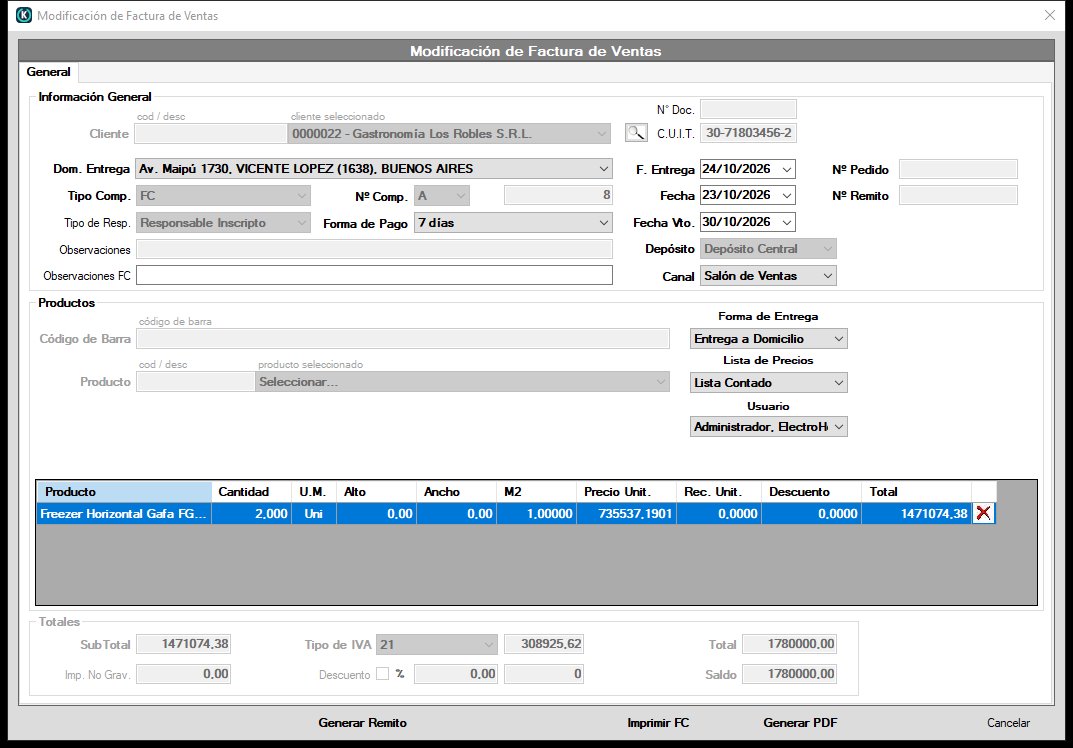Click the C.U.I.T. field with 30-71803456-2
The width and height of the screenshot is (1073, 748).
tap(748, 133)
